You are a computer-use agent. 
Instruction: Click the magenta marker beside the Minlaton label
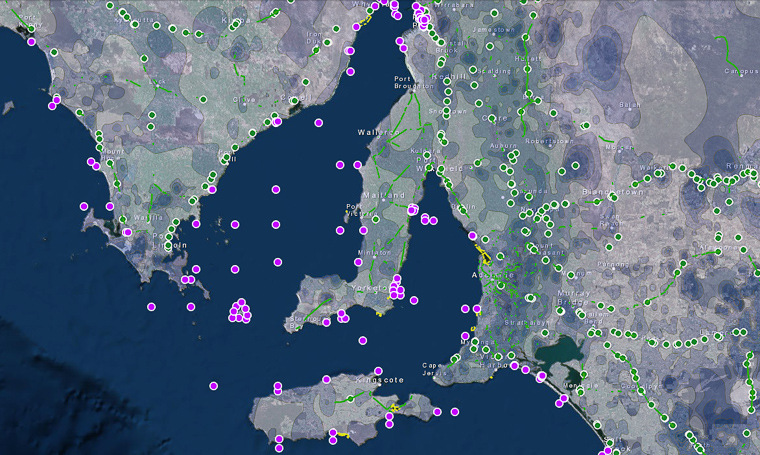pos(358,262)
